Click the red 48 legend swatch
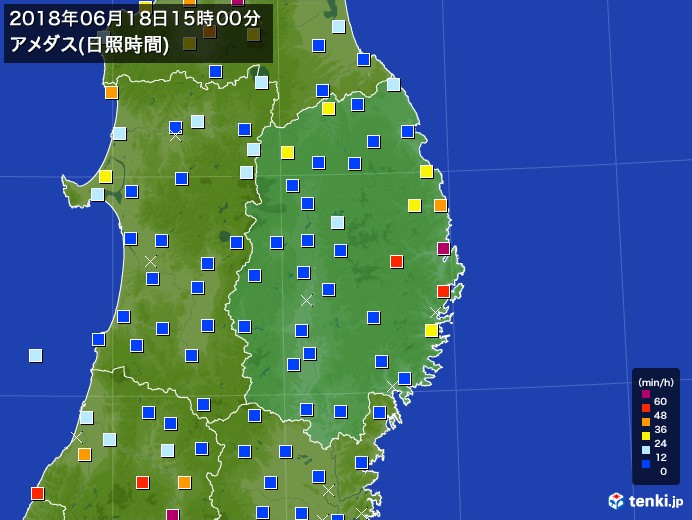 646,408
